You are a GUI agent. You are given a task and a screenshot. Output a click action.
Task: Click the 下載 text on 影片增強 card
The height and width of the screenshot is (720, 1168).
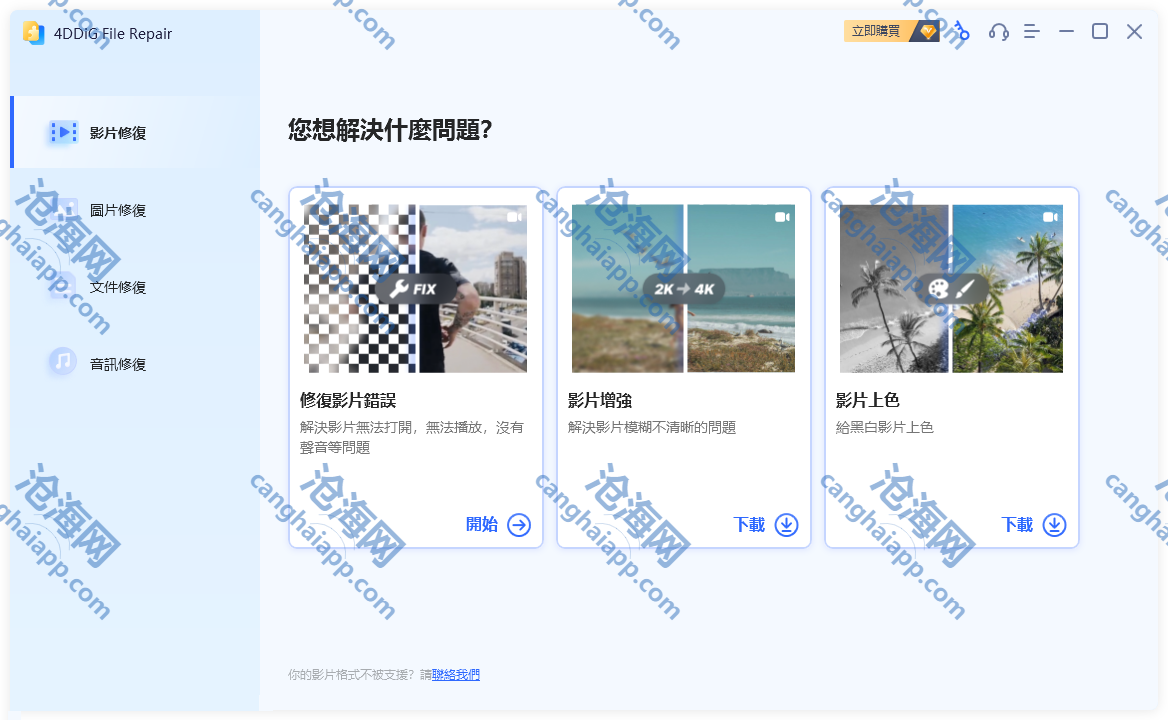(749, 525)
